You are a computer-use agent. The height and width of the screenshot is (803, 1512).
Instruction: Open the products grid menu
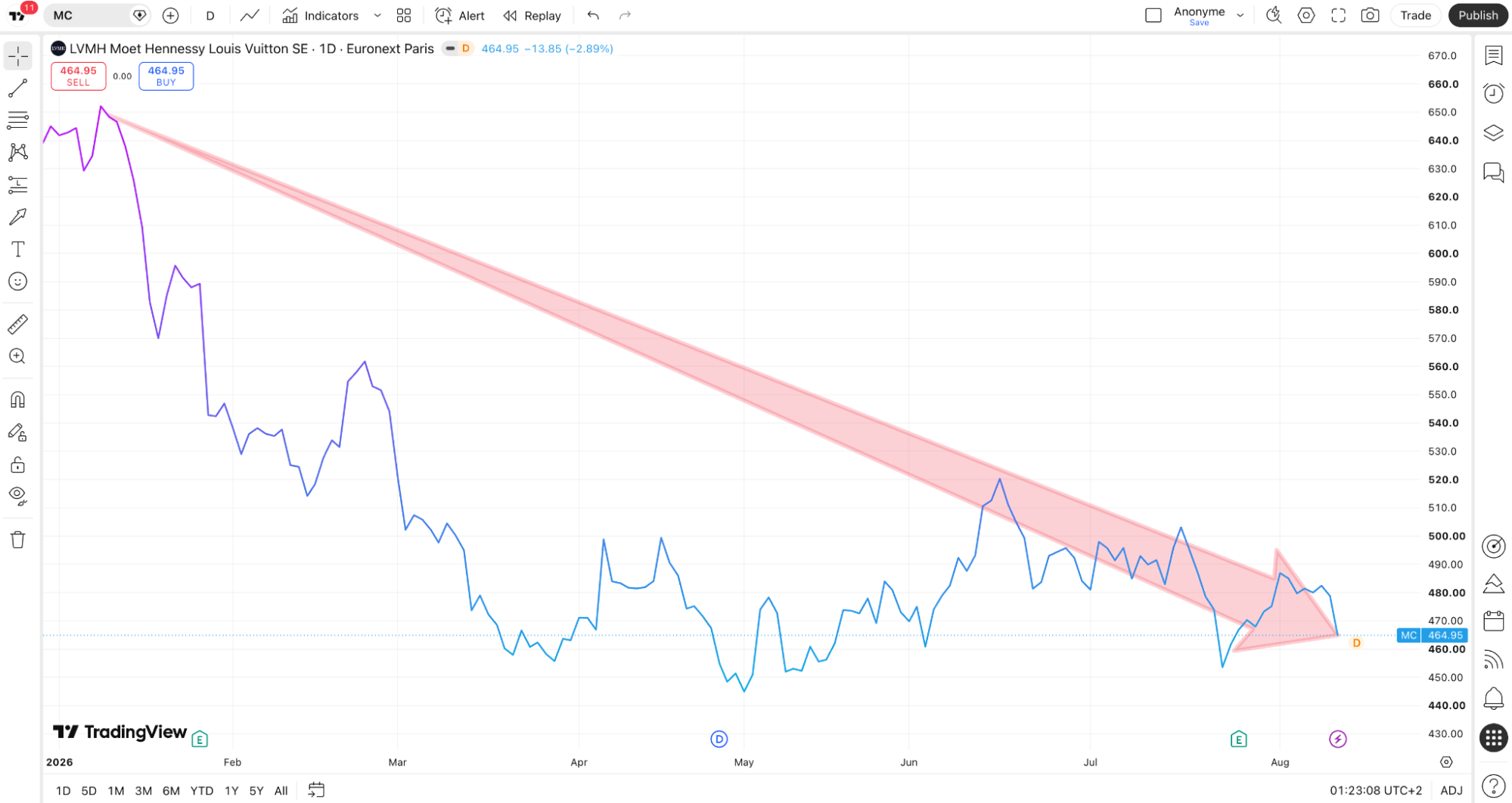click(1494, 738)
